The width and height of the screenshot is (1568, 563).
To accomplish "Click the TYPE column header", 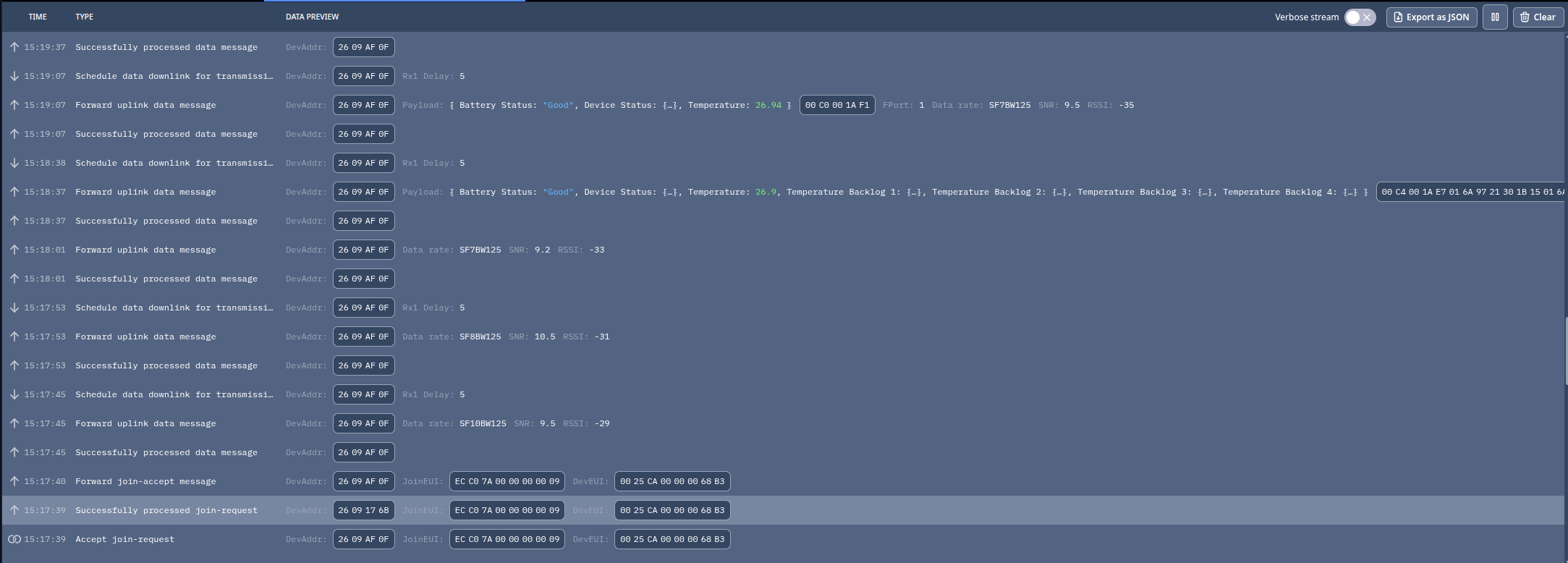I will (x=85, y=17).
